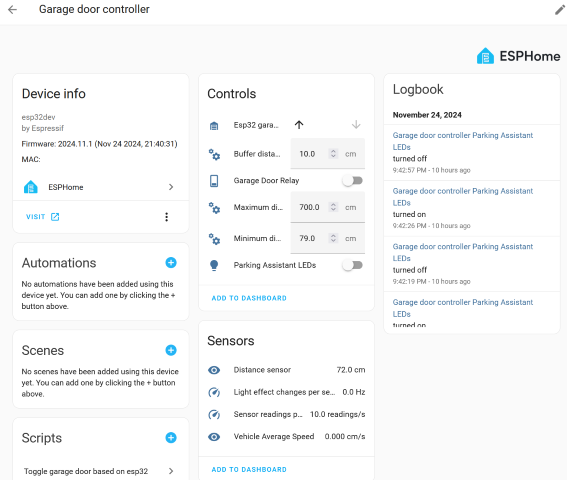Viewport: 567px width, 480px height.
Task: Click the Maximum distance 700.0 input field
Action: (328, 207)
